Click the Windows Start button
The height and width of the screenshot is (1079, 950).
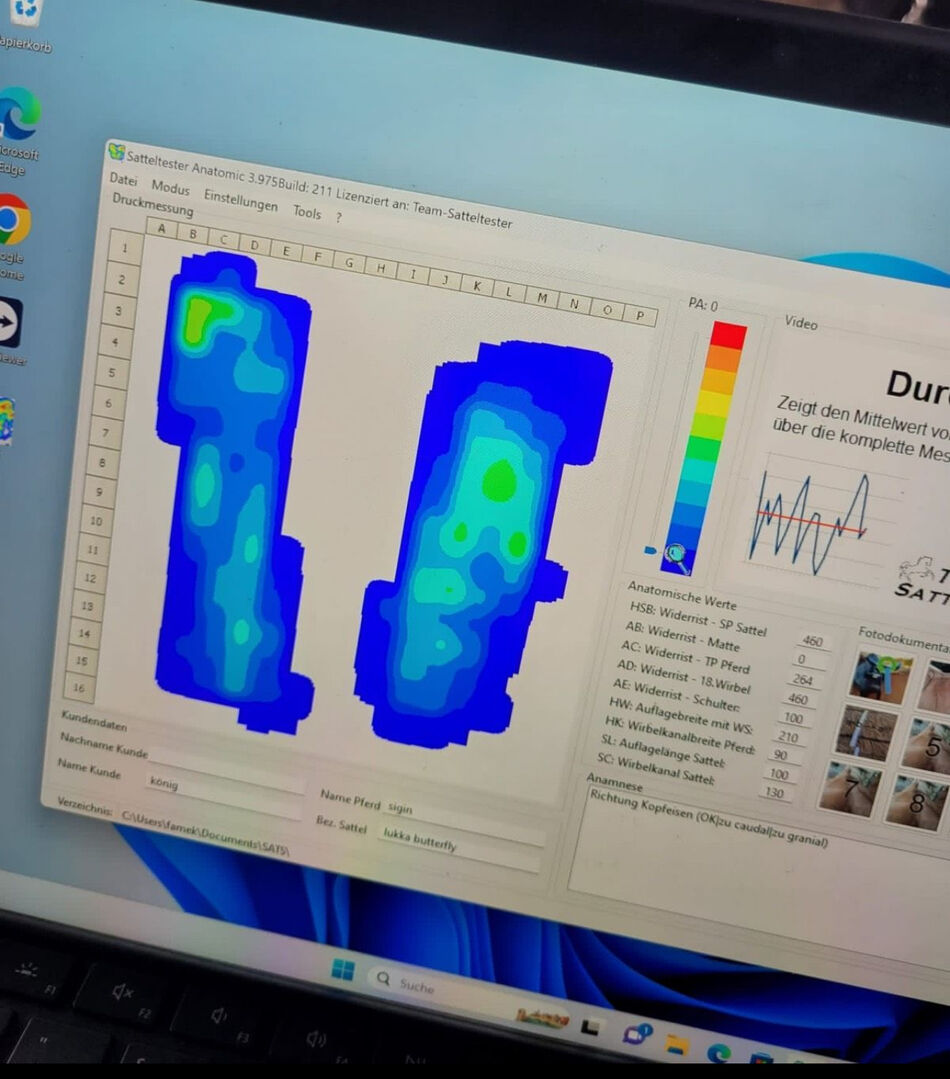point(343,970)
